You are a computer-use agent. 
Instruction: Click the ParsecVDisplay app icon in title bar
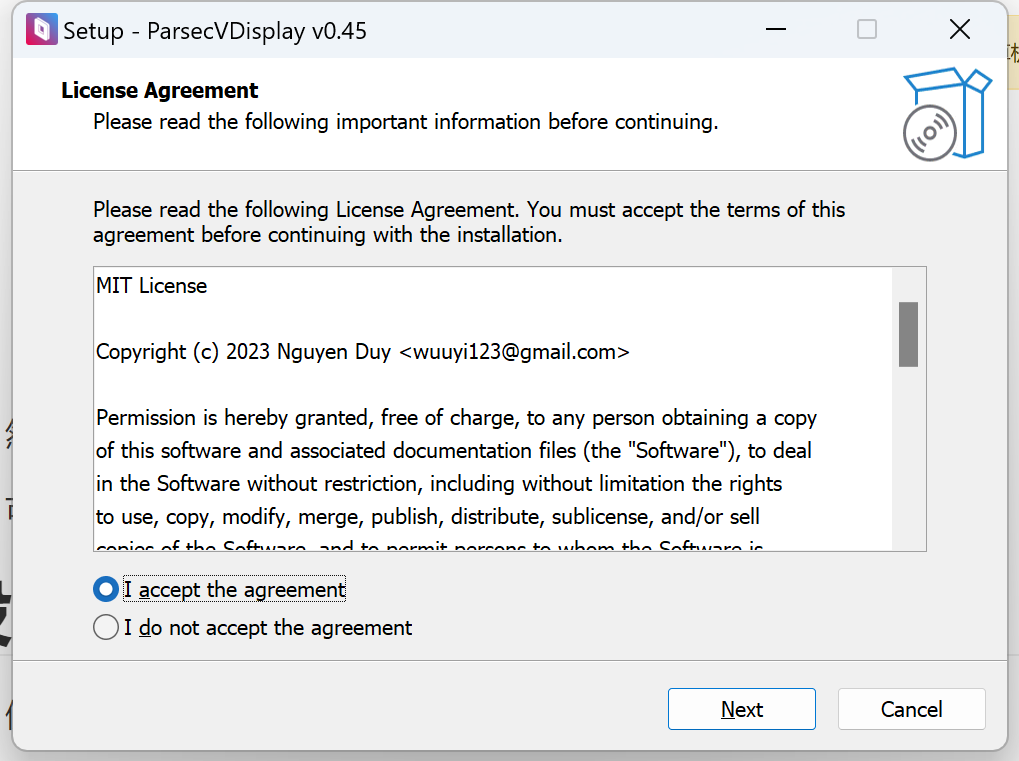click(x=42, y=29)
